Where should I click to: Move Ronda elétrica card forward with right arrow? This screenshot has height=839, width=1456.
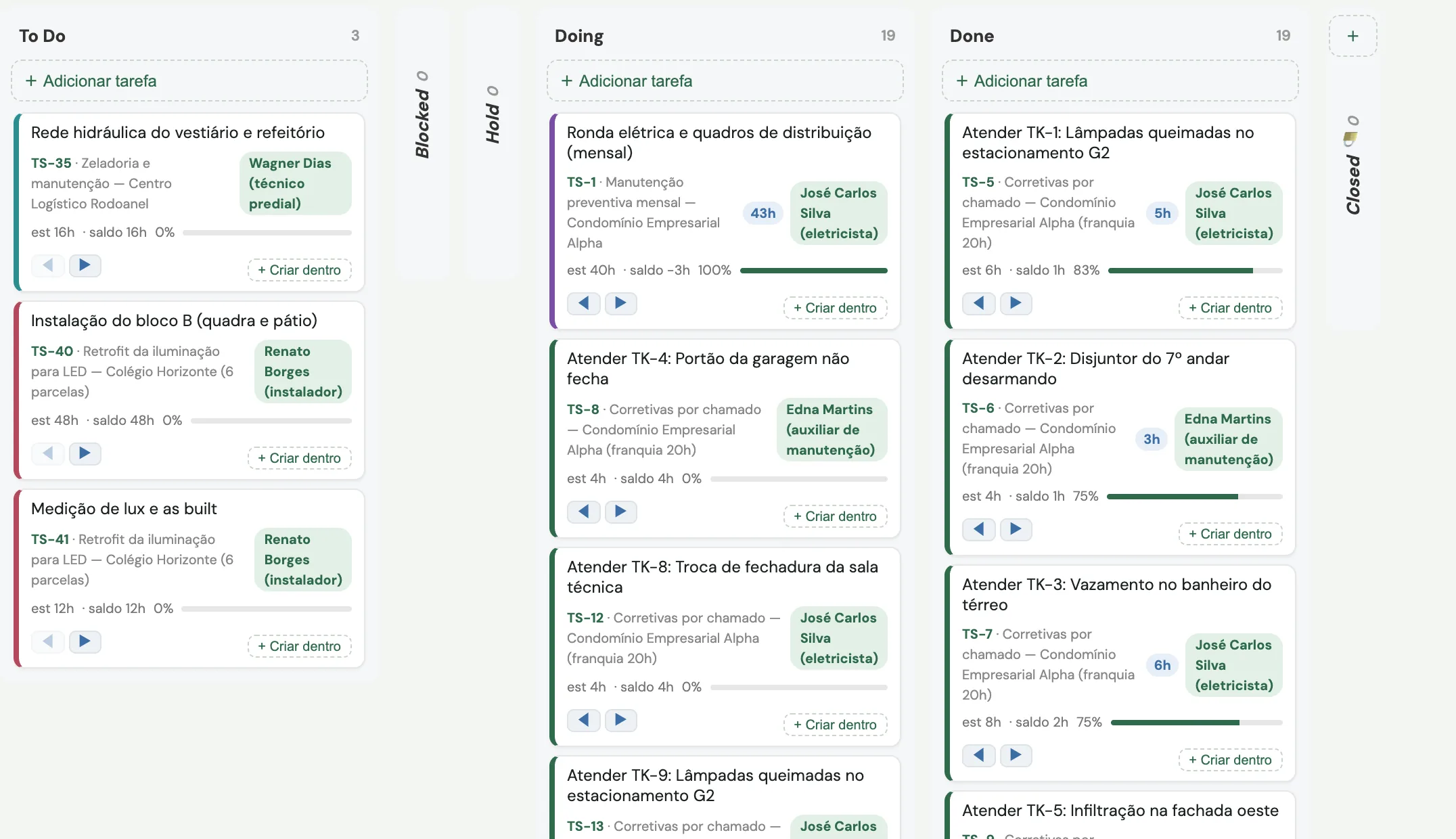tap(620, 303)
